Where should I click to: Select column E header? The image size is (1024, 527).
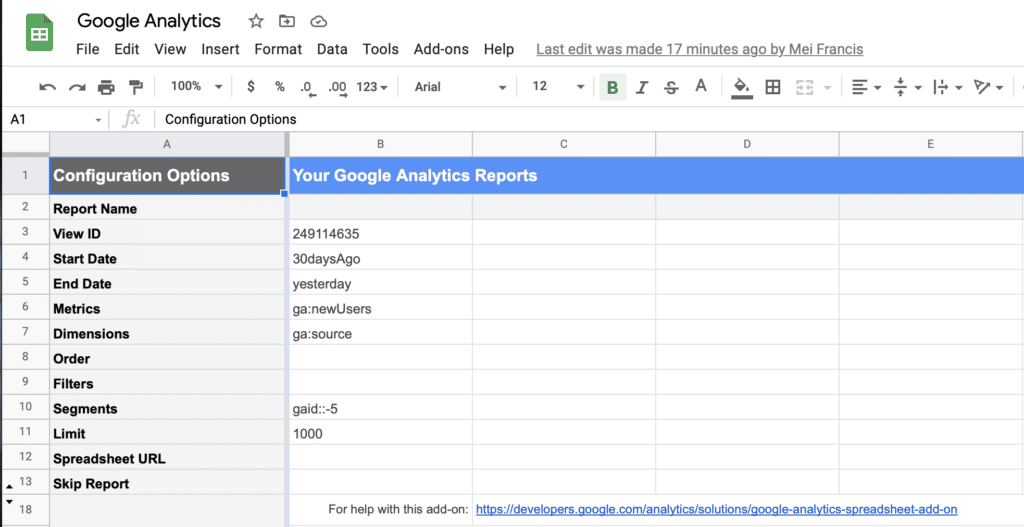click(931, 144)
